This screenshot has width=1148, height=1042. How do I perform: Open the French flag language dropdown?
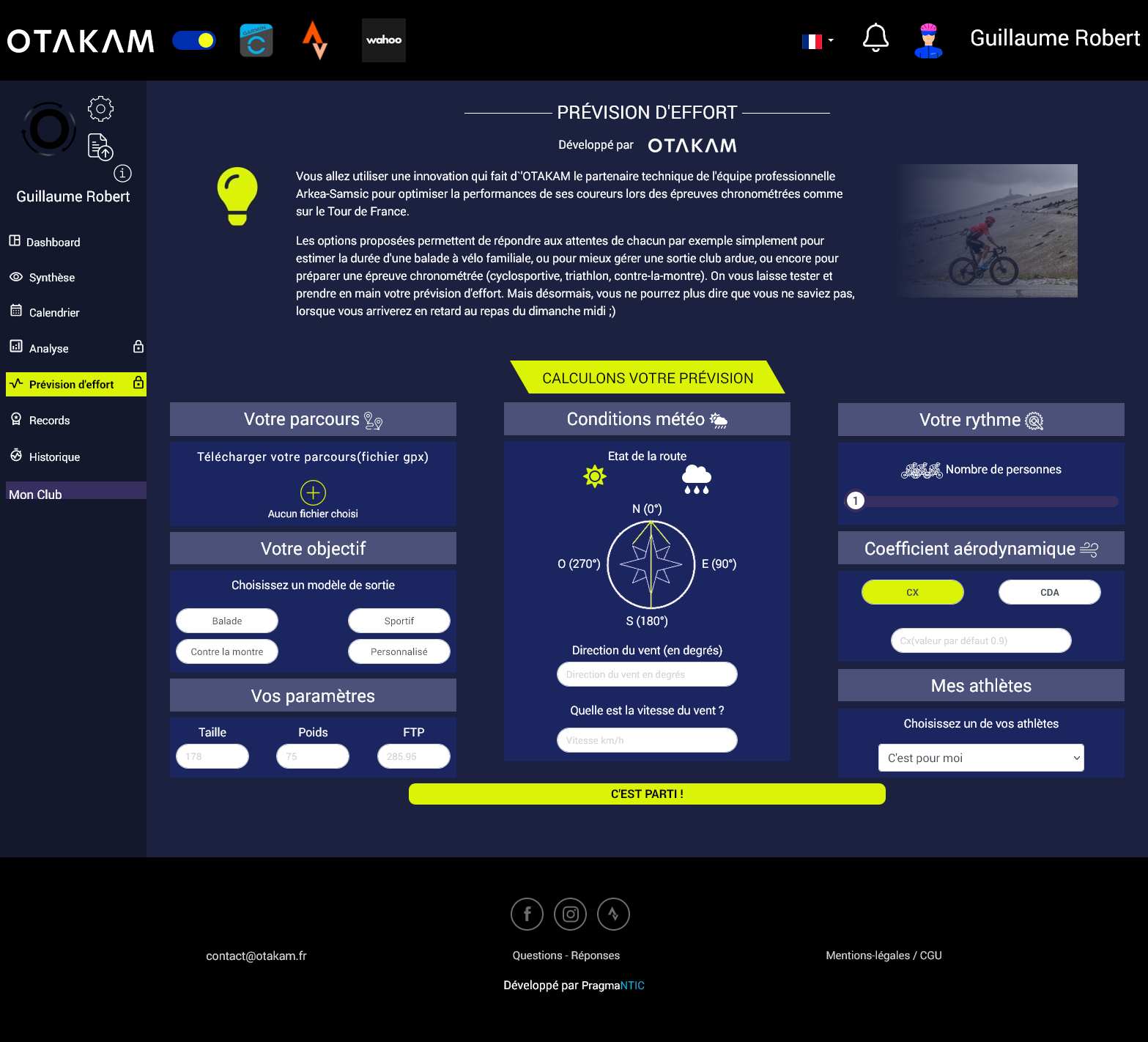tap(818, 42)
